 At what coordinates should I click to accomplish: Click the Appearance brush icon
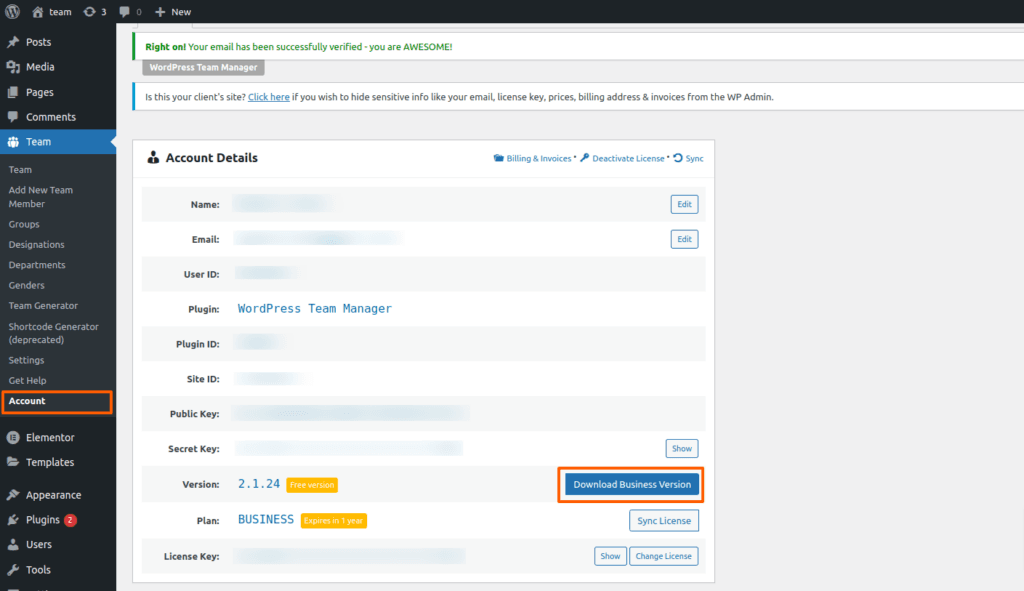[x=13, y=495]
